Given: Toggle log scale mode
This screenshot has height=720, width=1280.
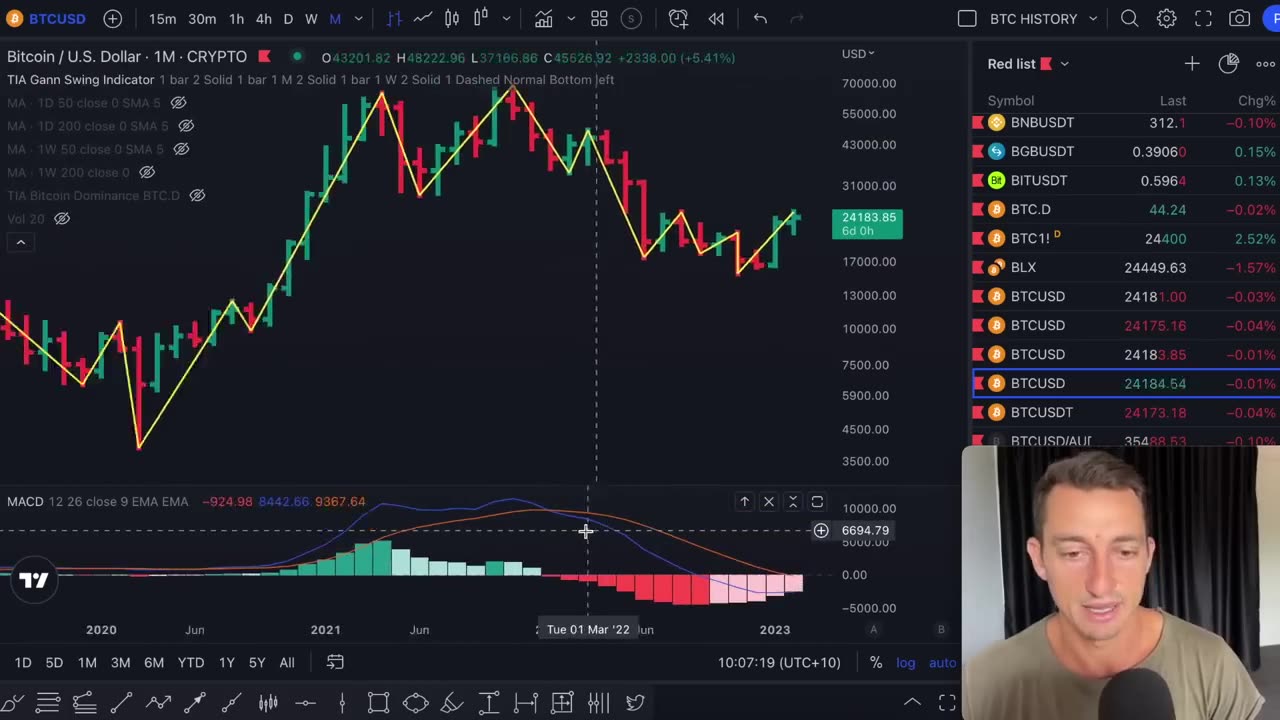Looking at the screenshot, I should 905,662.
